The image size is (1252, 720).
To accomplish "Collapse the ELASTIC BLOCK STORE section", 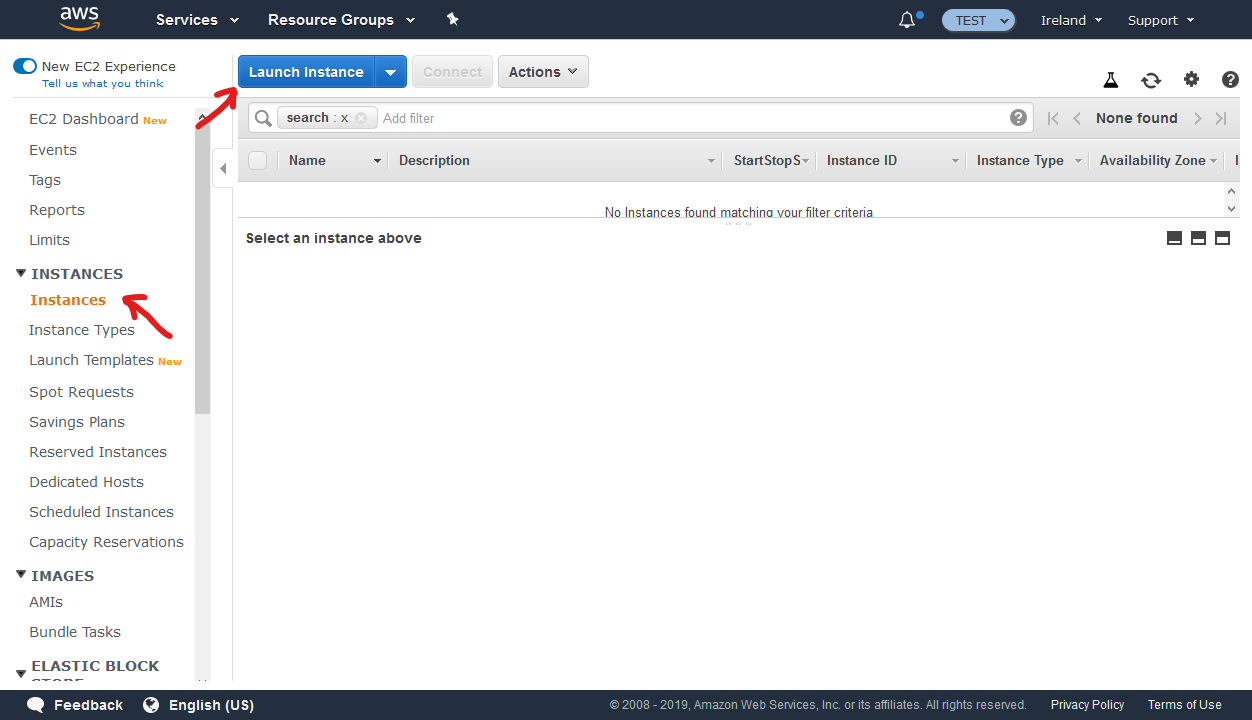I will (21, 674).
